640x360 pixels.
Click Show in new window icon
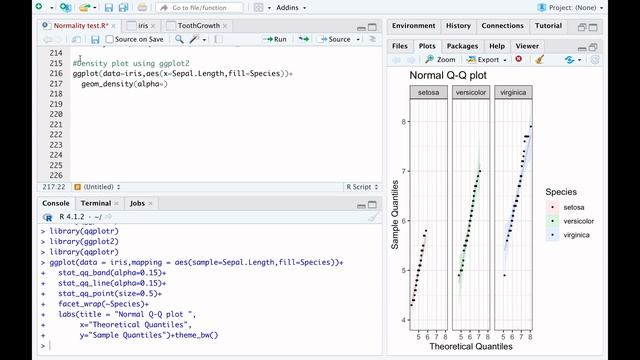click(76, 39)
